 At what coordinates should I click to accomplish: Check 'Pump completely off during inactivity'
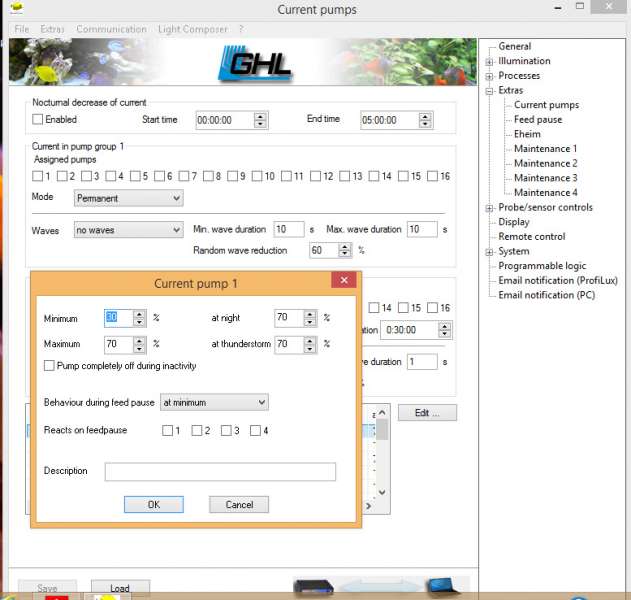coord(50,366)
